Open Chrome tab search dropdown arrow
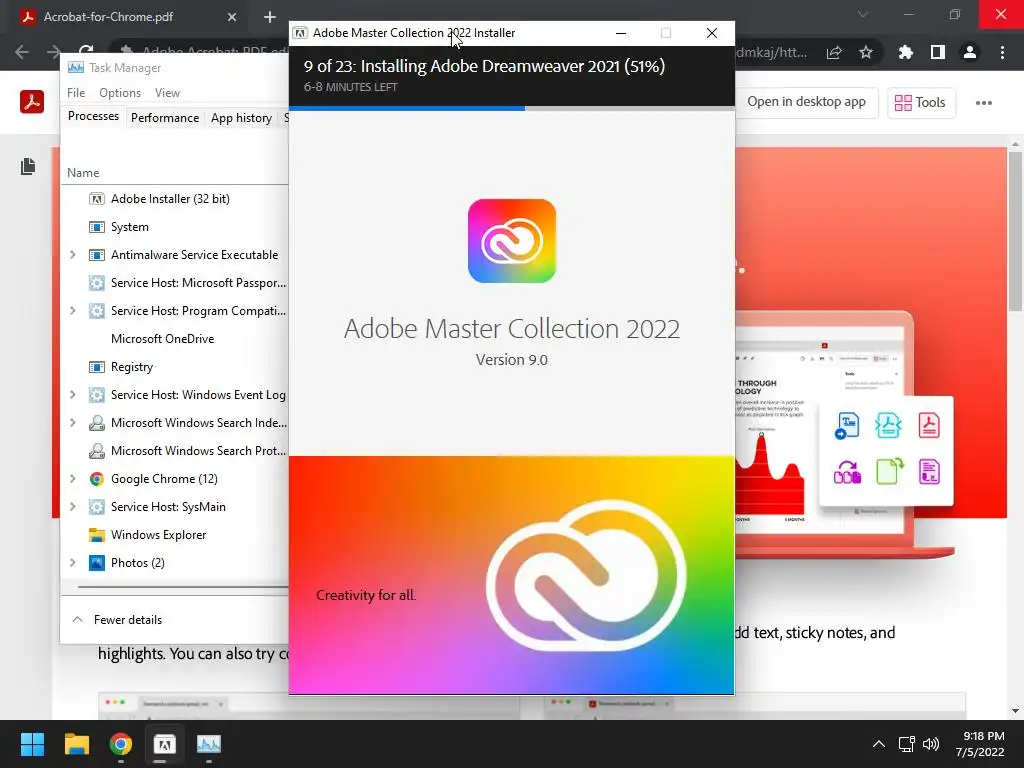 (863, 14)
